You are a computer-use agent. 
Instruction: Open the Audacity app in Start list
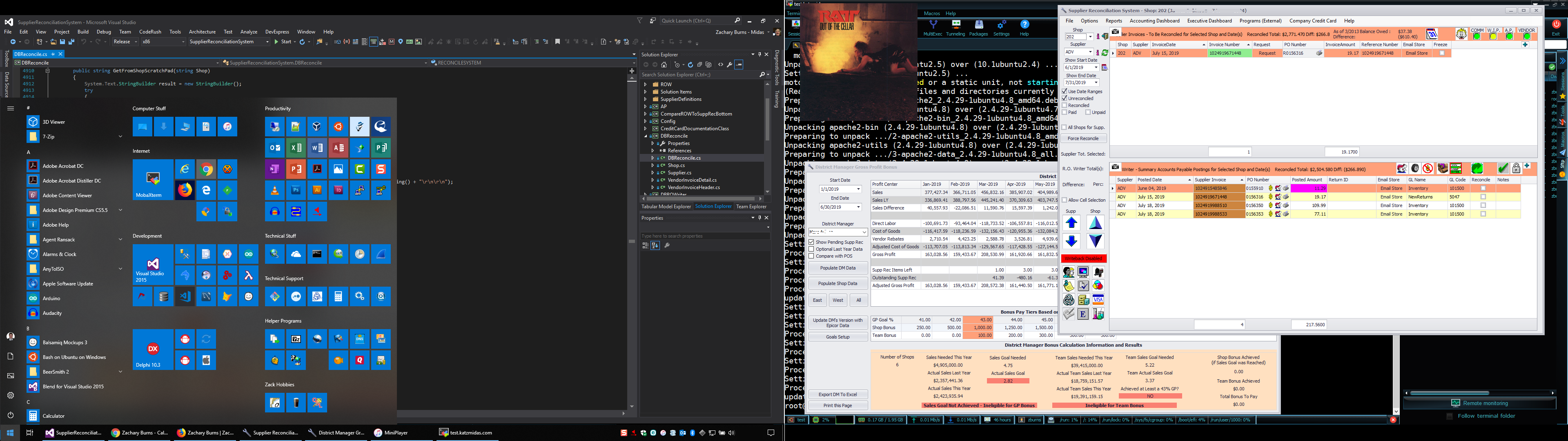pyautogui.click(x=52, y=313)
